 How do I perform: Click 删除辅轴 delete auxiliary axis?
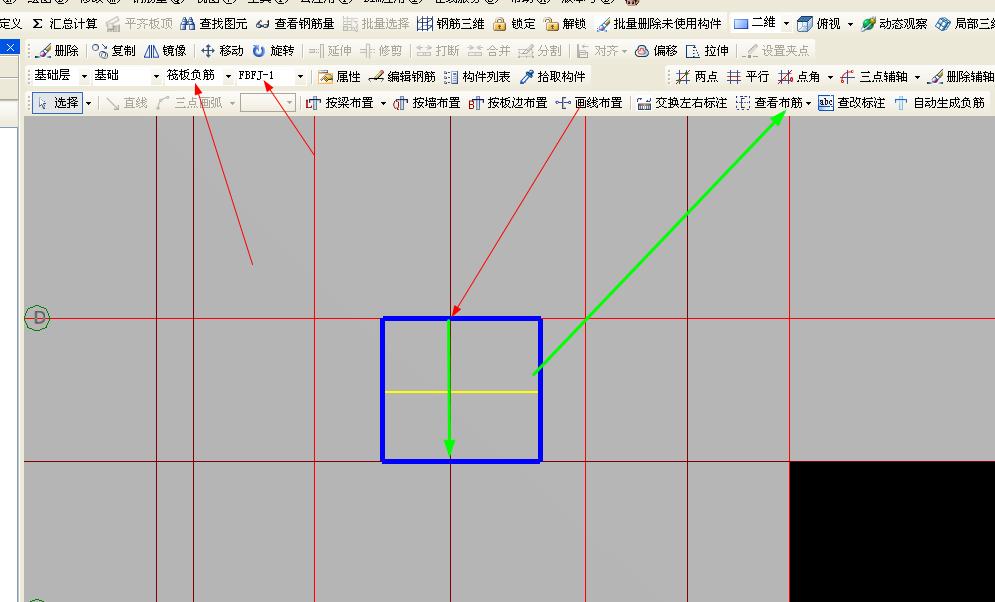(x=961, y=77)
